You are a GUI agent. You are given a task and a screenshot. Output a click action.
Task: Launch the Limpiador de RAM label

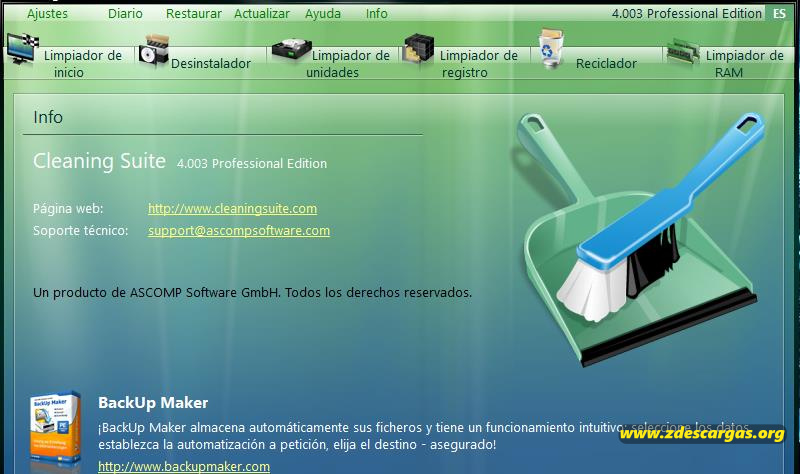(744, 64)
